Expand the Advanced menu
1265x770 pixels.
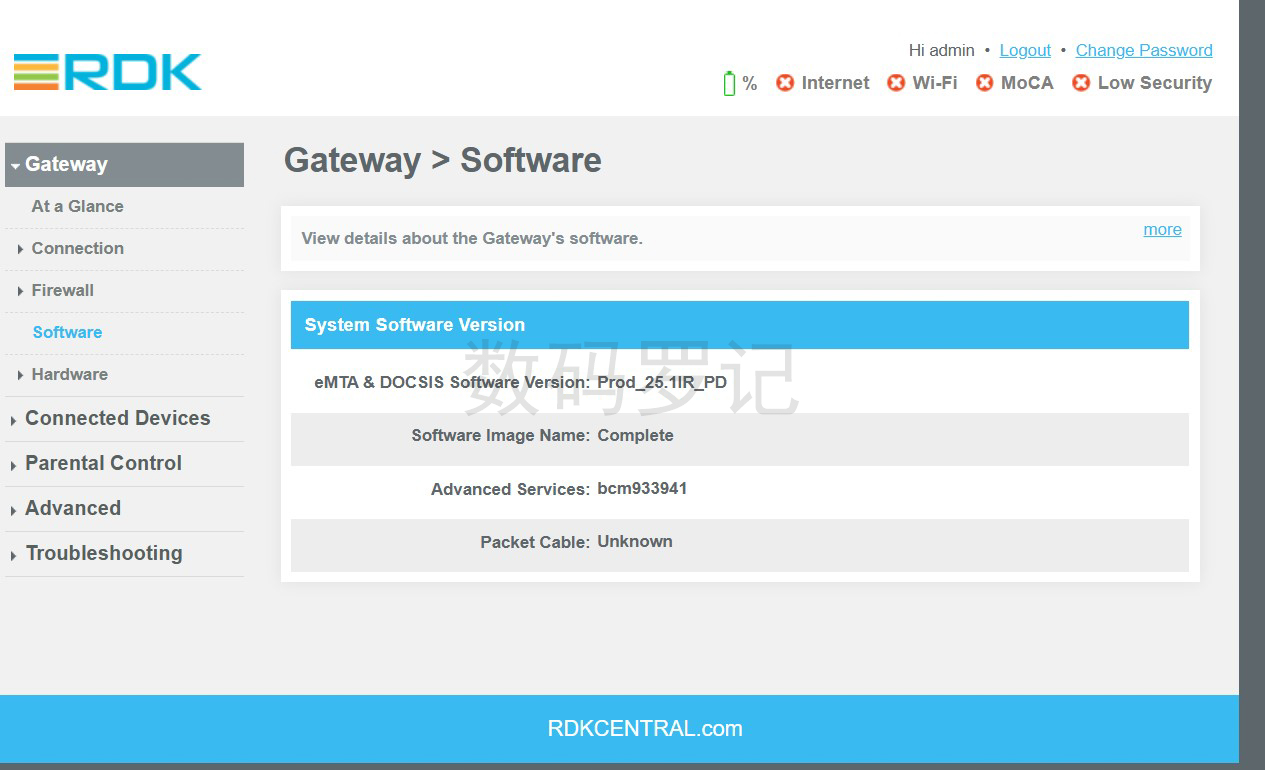point(72,508)
